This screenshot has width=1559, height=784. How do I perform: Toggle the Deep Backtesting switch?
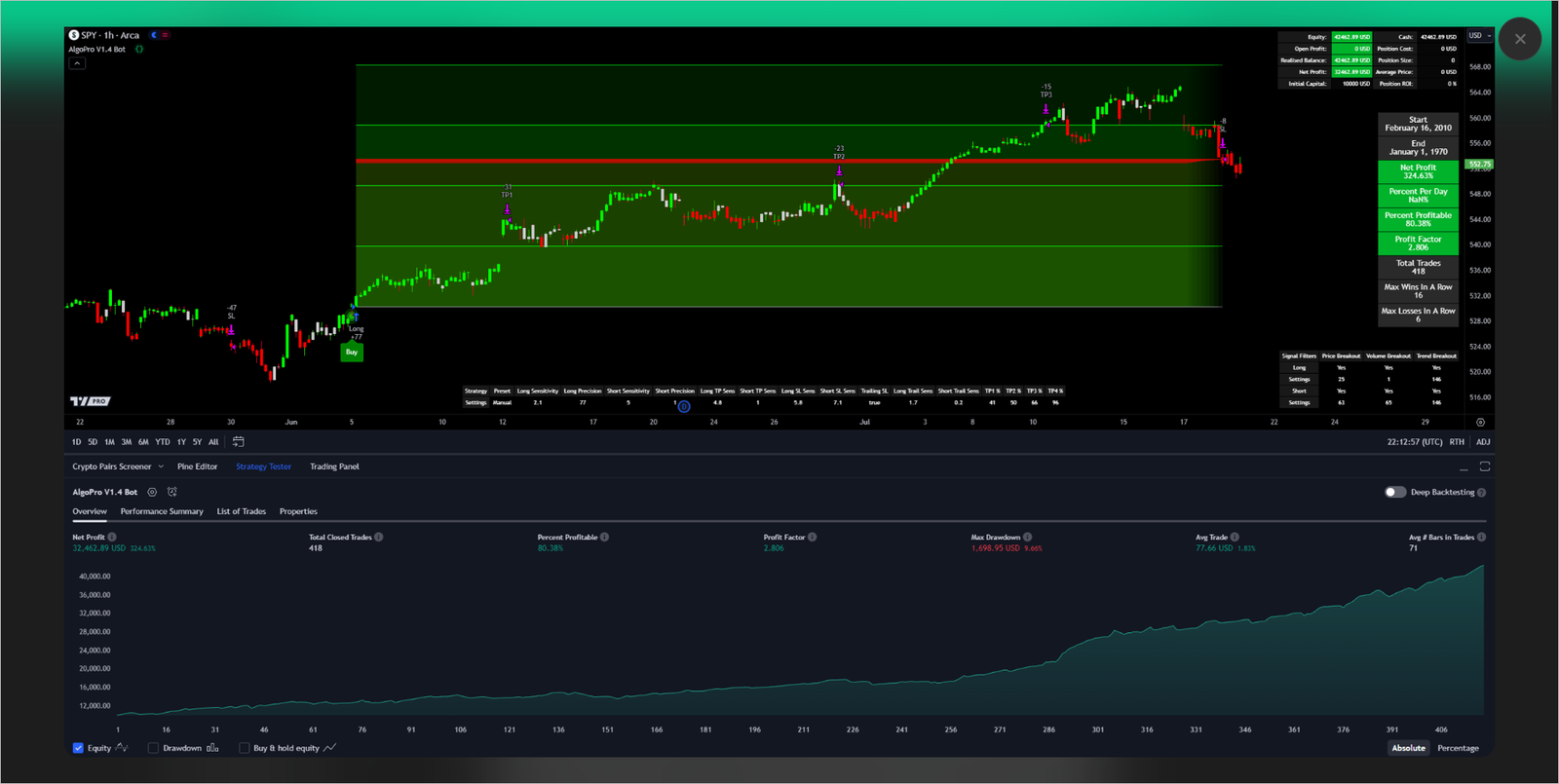[1395, 492]
